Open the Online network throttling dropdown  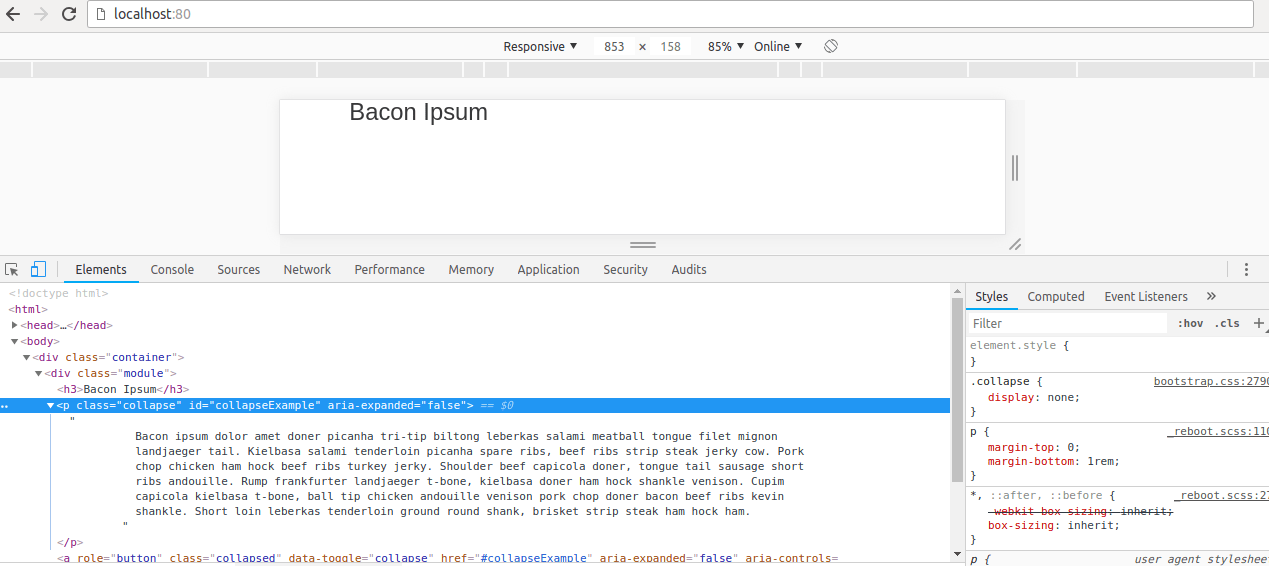[x=778, y=47]
